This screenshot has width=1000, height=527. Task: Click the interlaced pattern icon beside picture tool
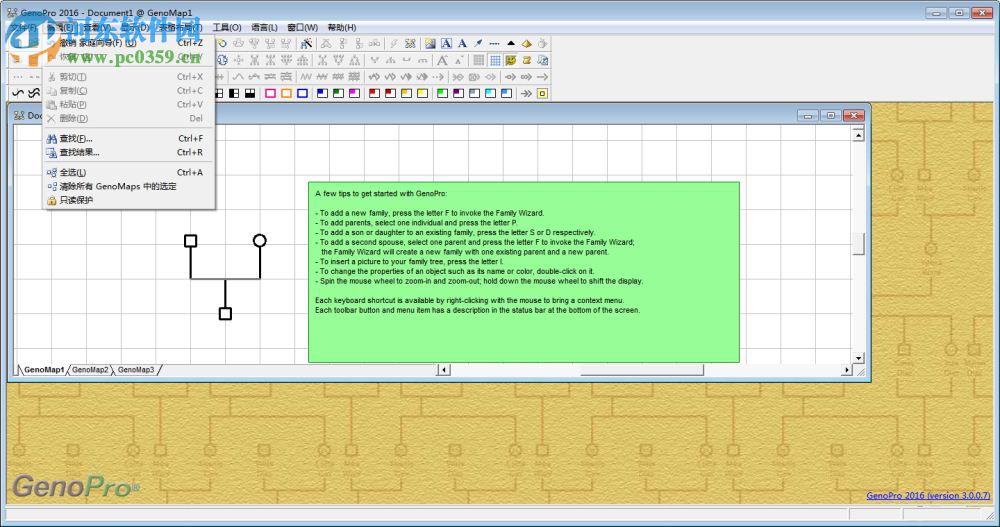(410, 43)
